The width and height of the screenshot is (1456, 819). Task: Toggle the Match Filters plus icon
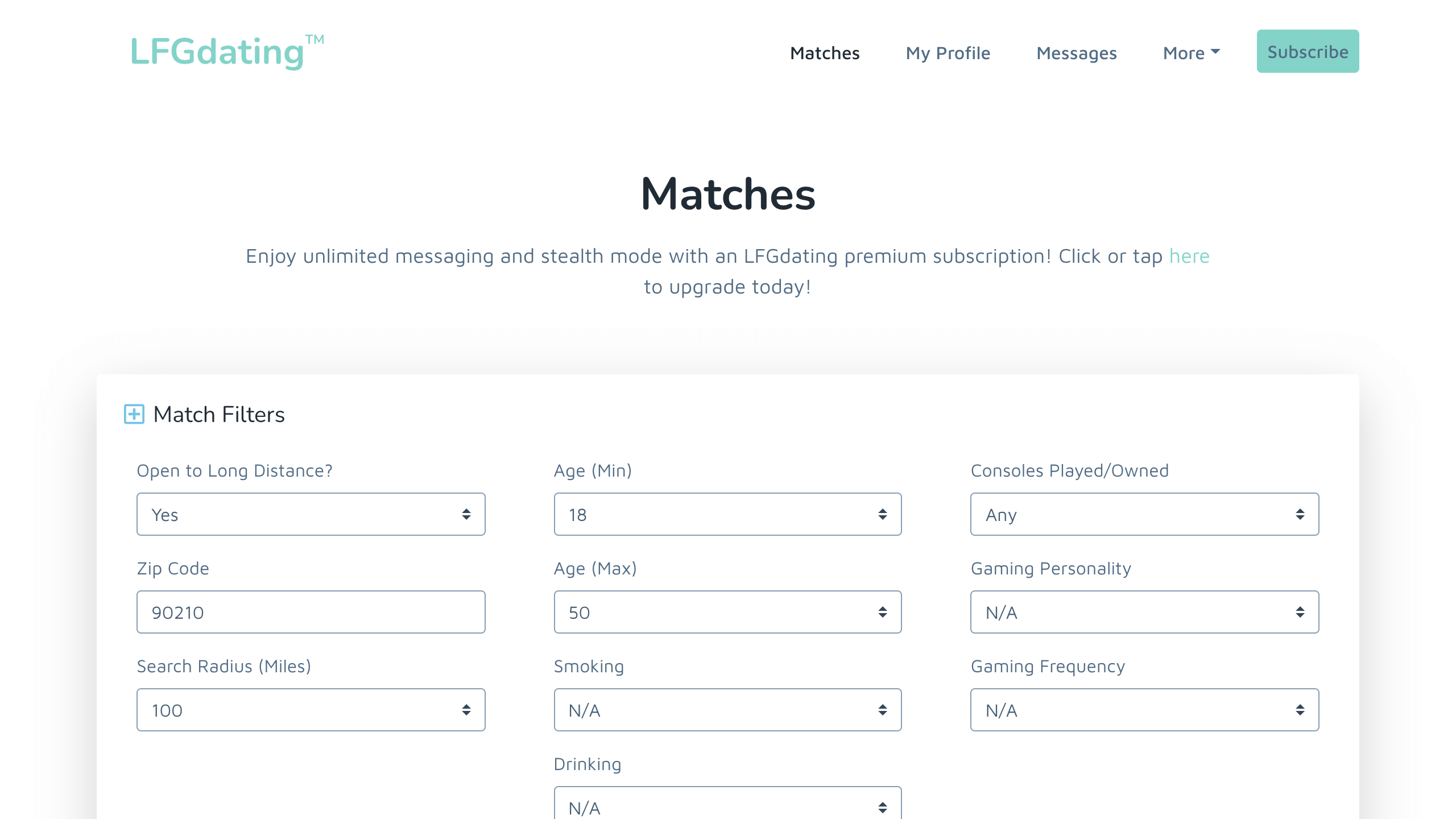[134, 414]
